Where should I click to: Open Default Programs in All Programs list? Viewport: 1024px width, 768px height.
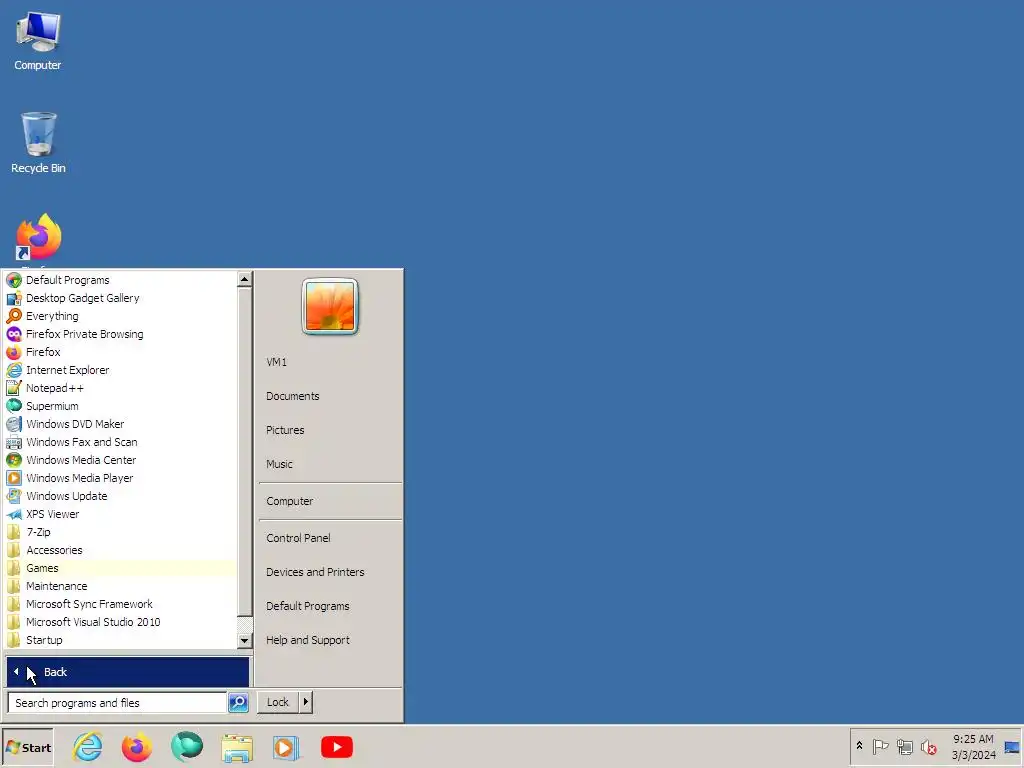[x=121, y=280]
